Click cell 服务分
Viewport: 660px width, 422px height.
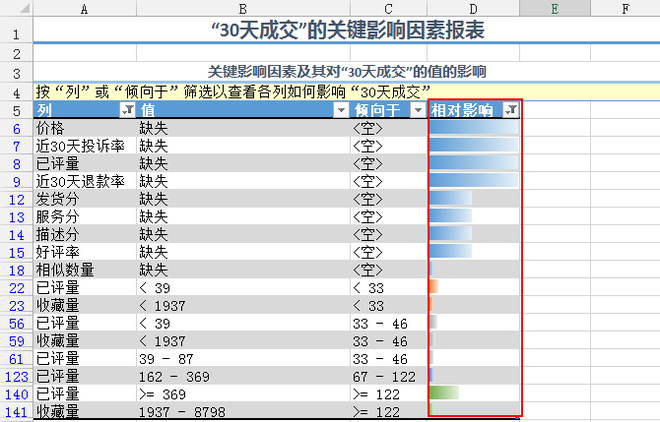pyautogui.click(x=85, y=216)
